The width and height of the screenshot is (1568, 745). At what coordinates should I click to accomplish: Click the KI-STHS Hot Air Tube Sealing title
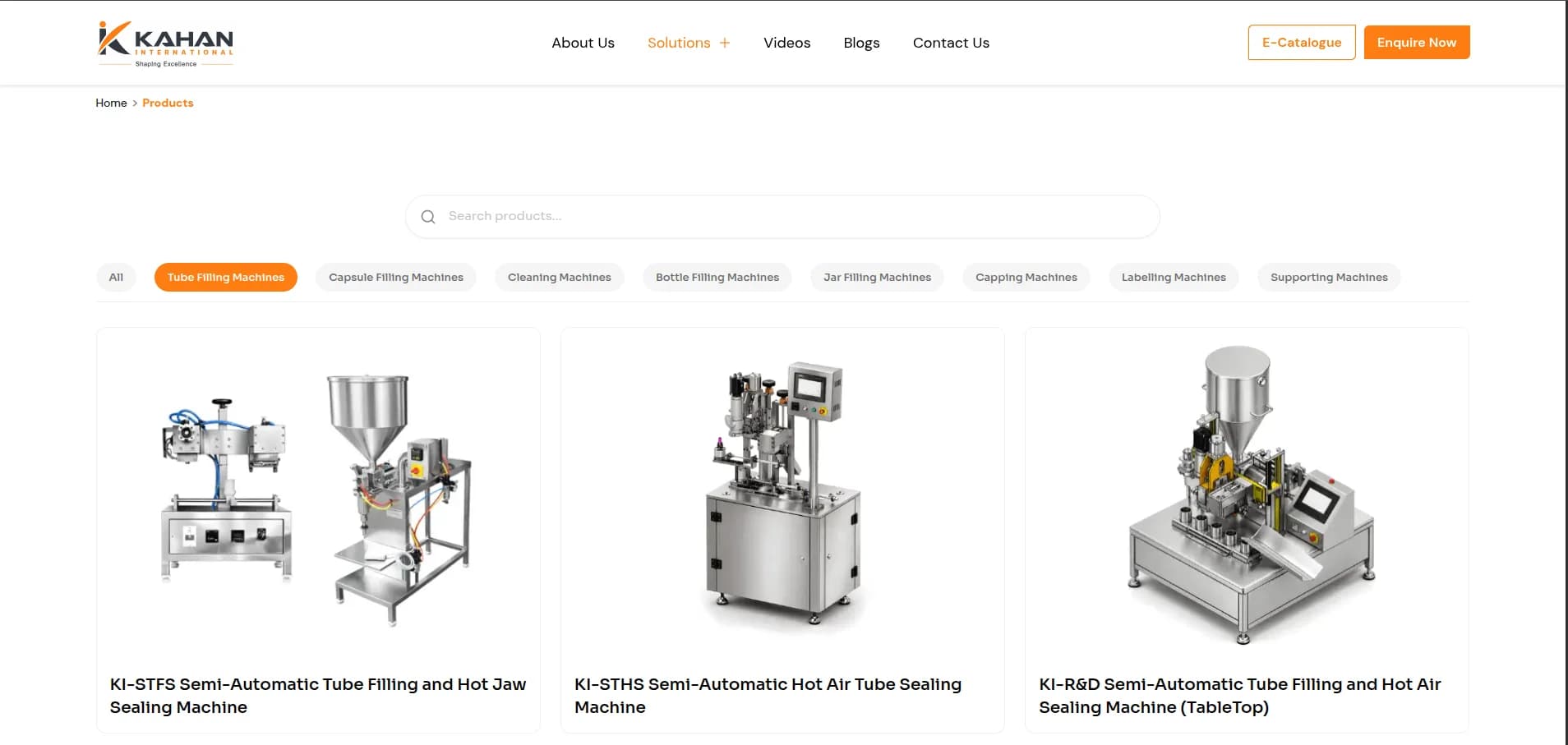[768, 696]
